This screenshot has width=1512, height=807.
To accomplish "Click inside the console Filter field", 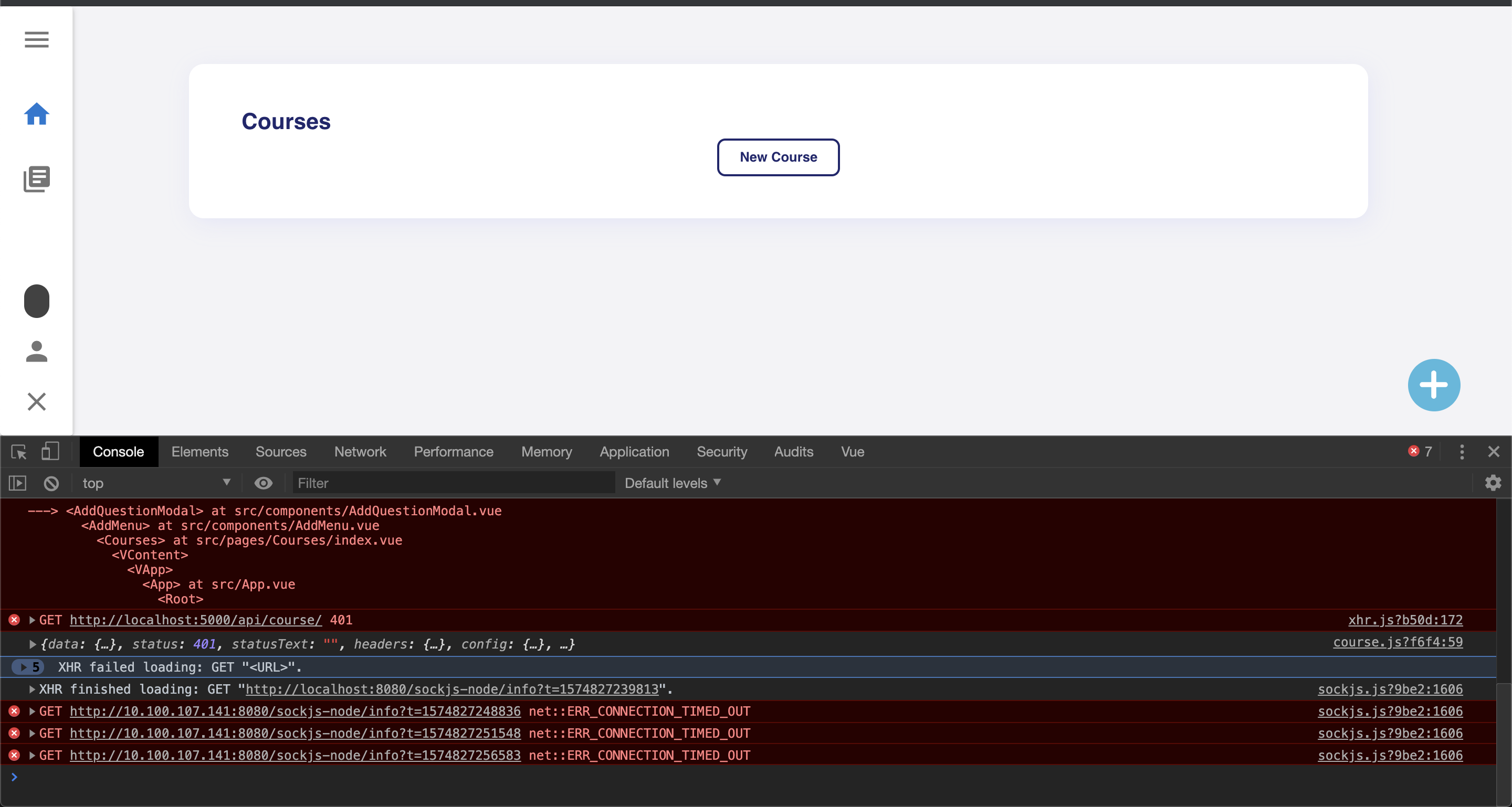I will click(452, 483).
